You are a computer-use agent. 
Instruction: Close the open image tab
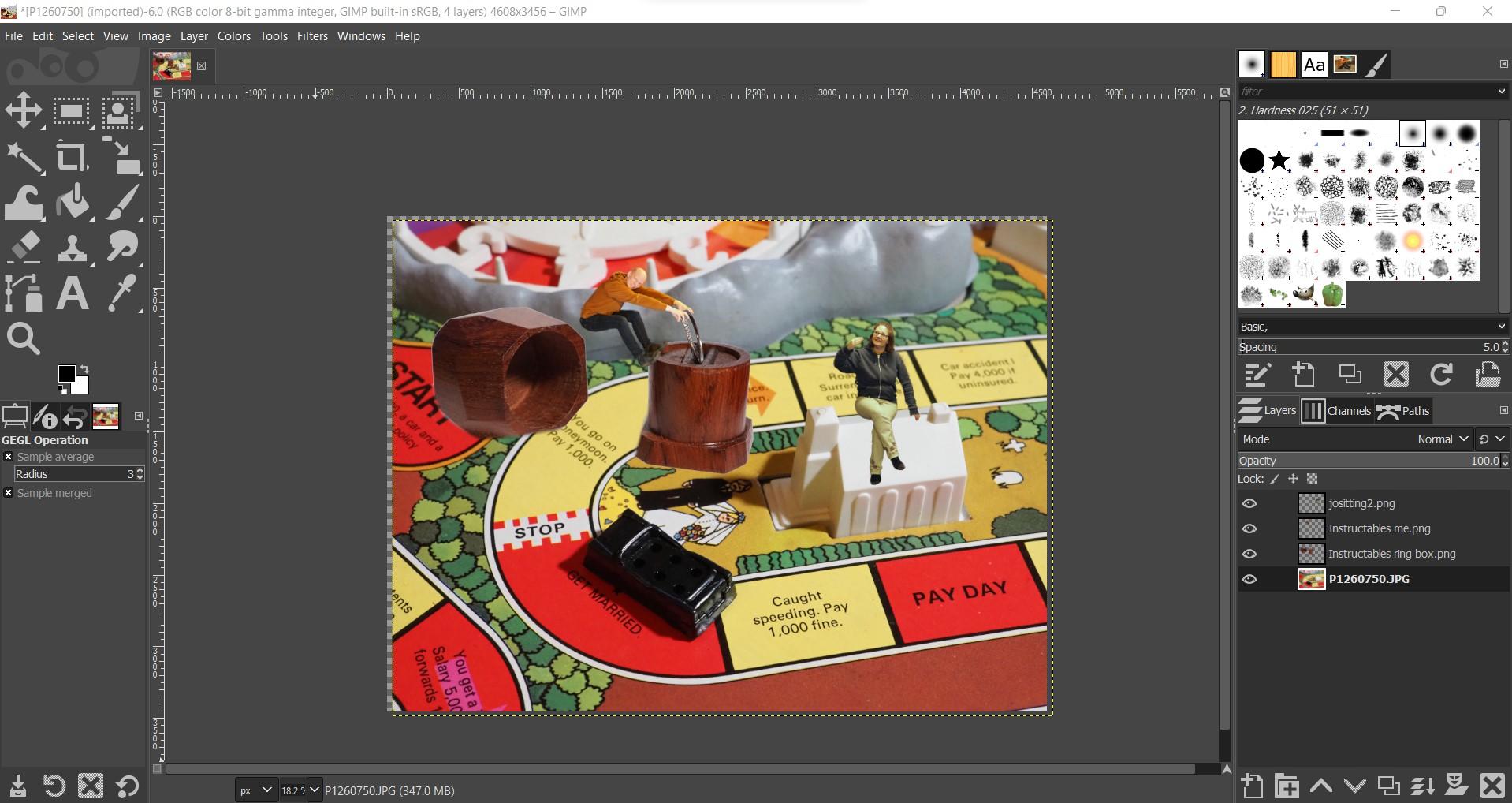pyautogui.click(x=201, y=66)
